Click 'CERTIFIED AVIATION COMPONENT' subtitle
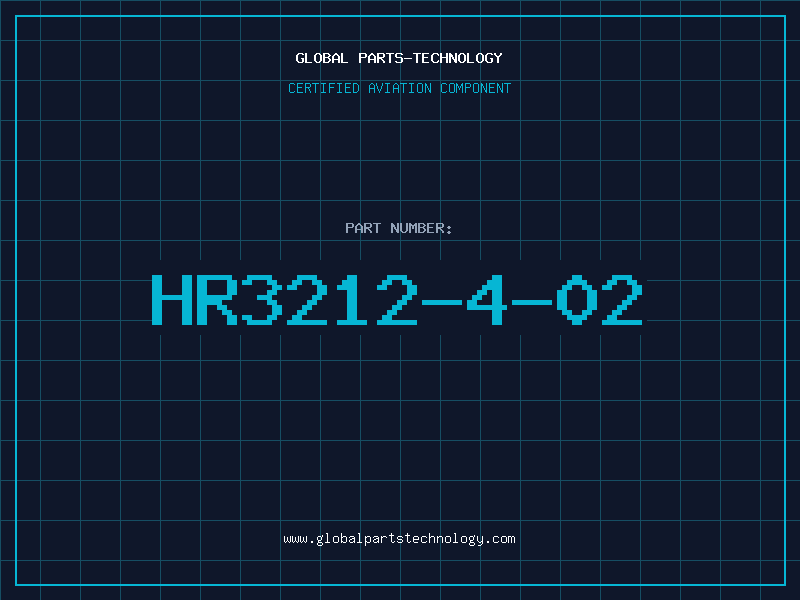The height and width of the screenshot is (600, 800). [399, 88]
